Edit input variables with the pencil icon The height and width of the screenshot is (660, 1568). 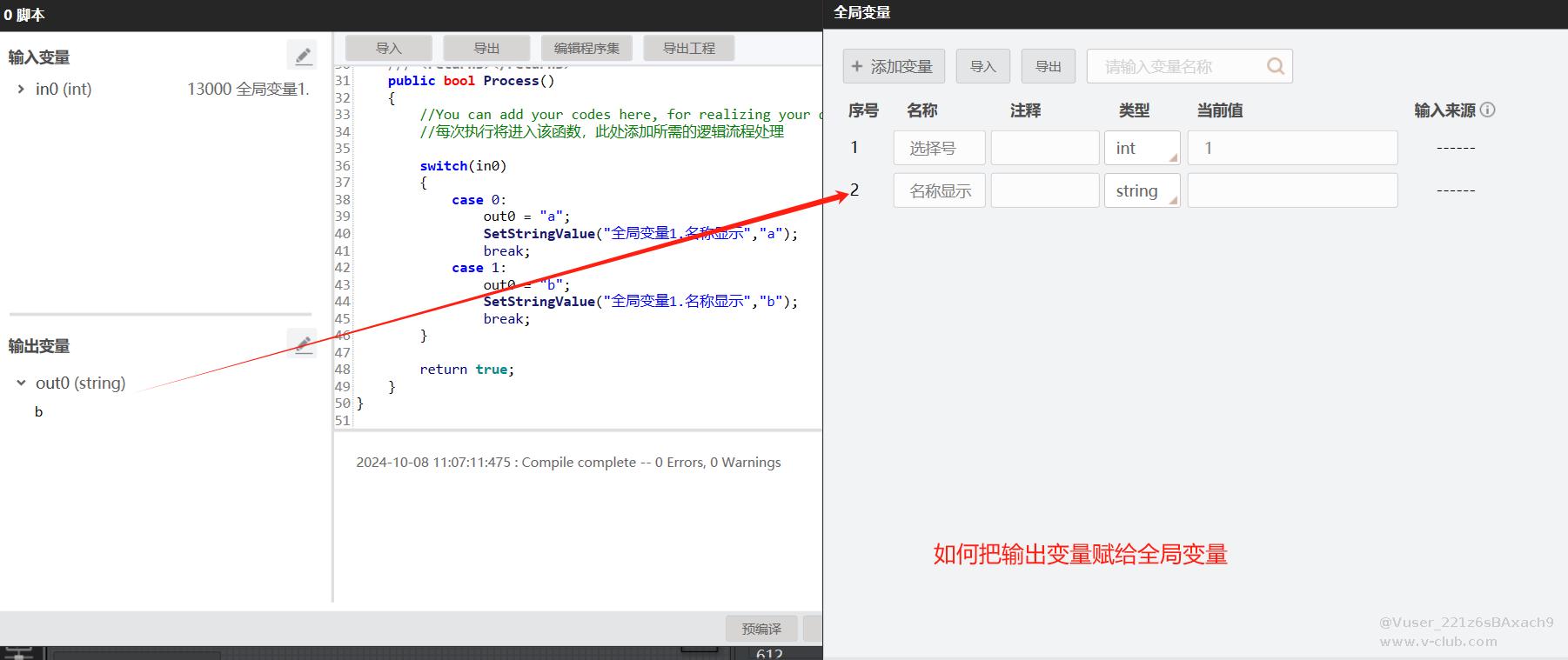click(302, 56)
